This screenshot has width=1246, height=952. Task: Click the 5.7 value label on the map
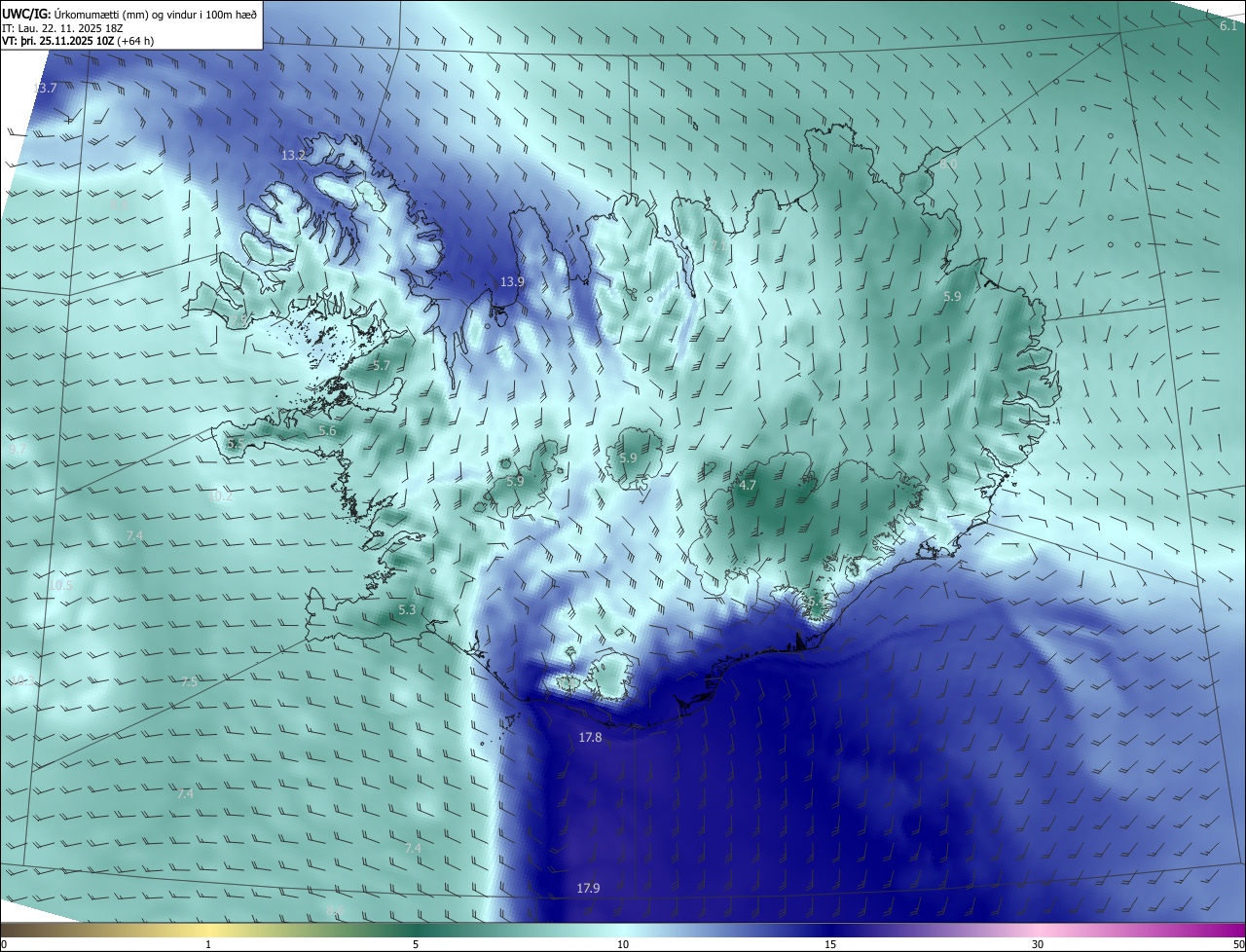click(x=381, y=365)
